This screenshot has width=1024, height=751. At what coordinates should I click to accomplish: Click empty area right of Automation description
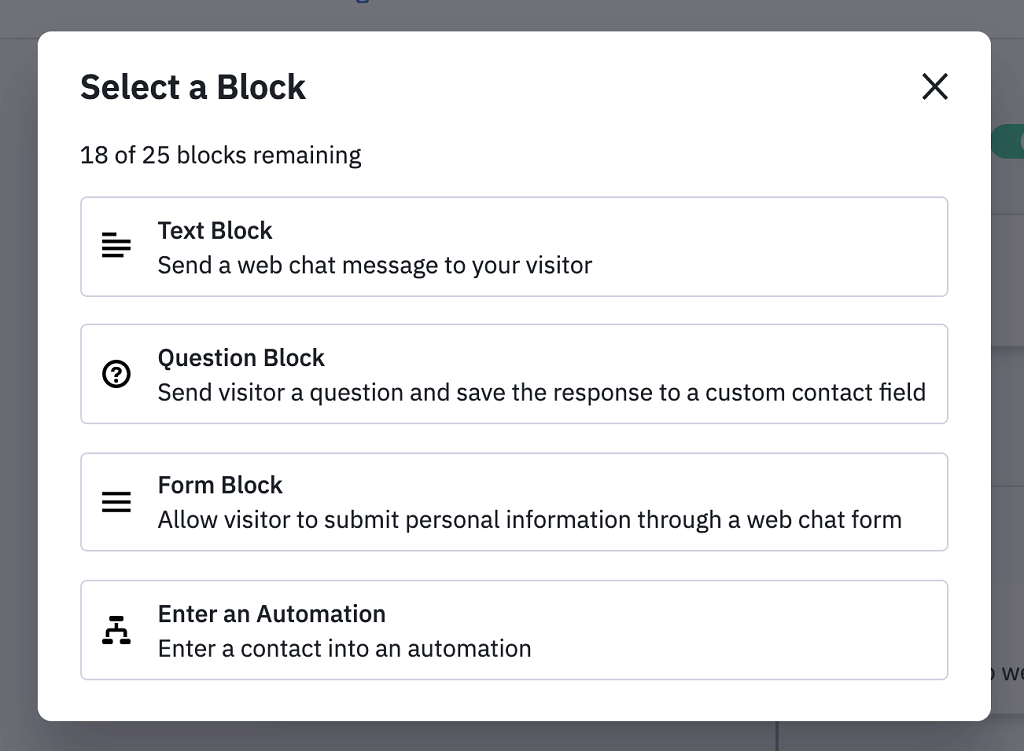point(740,648)
